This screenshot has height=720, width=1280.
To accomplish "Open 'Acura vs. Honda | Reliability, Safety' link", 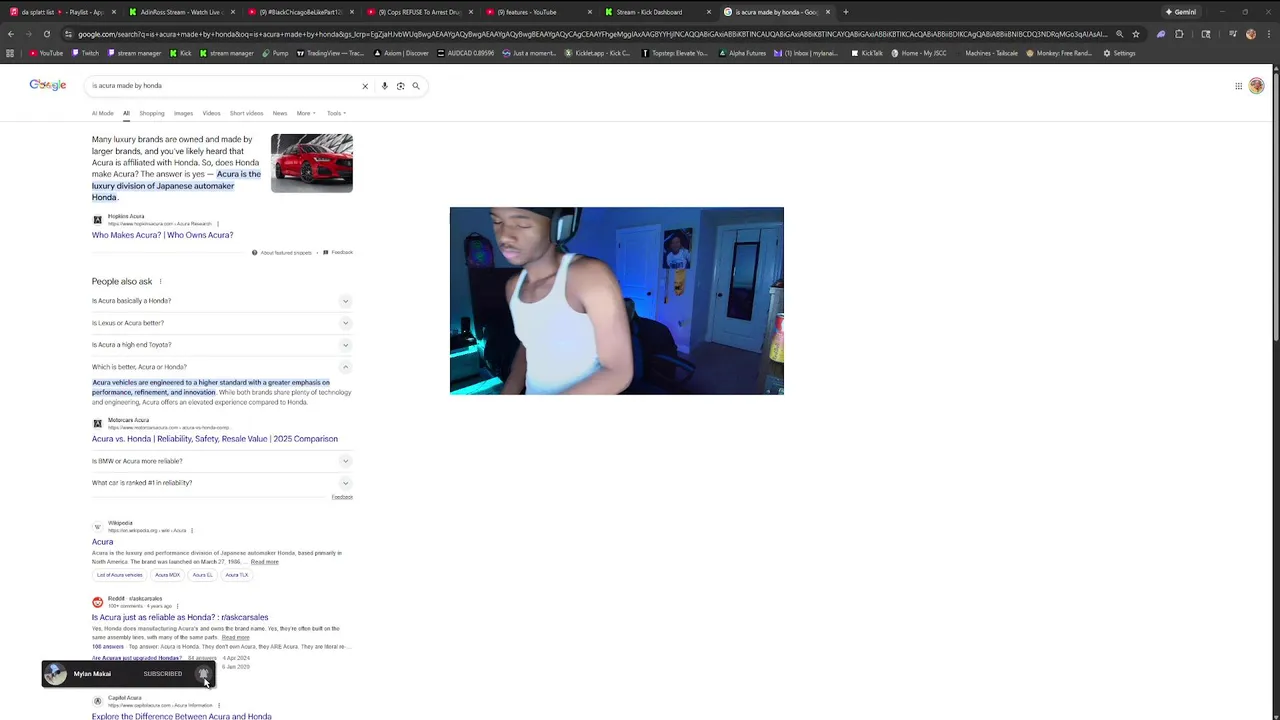I will pyautogui.click(x=215, y=439).
